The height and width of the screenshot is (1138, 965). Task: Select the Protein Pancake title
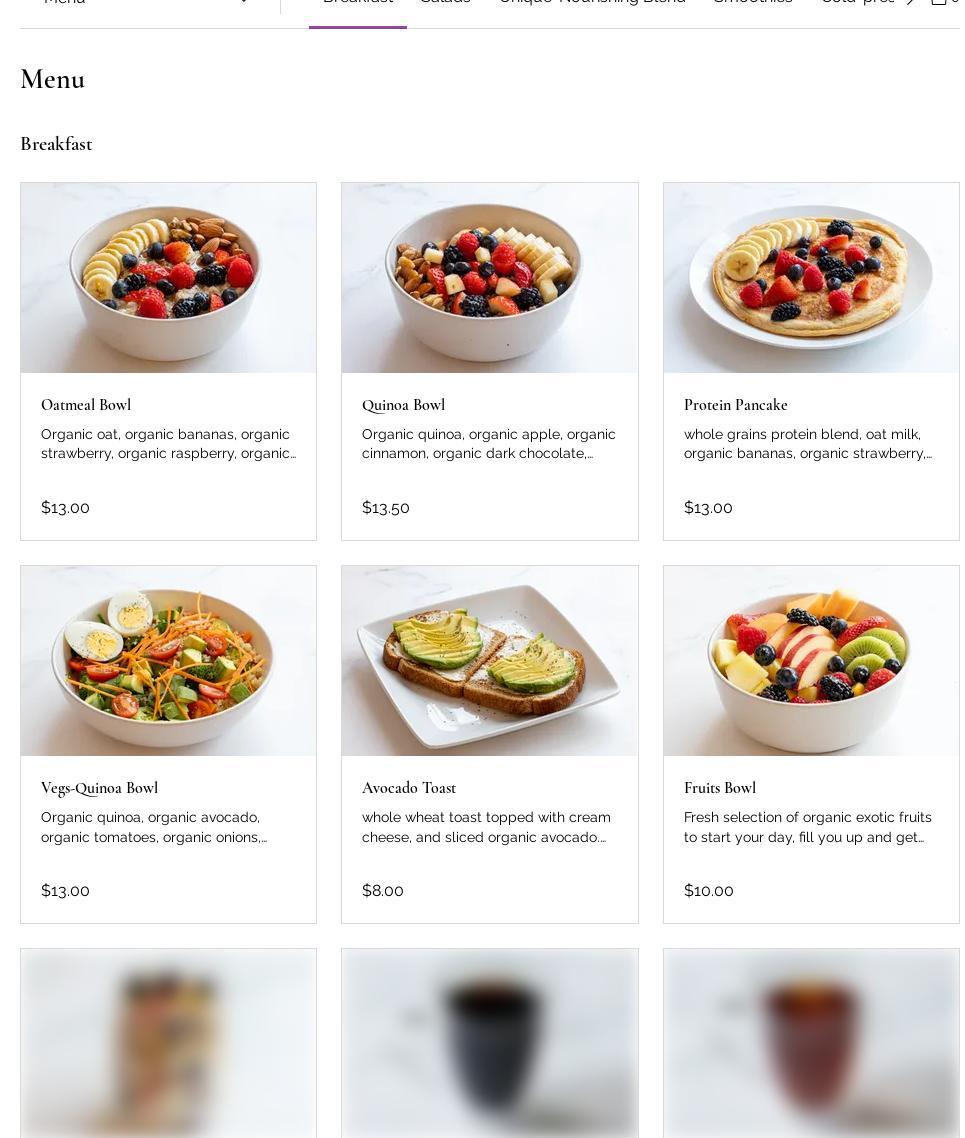coord(735,405)
